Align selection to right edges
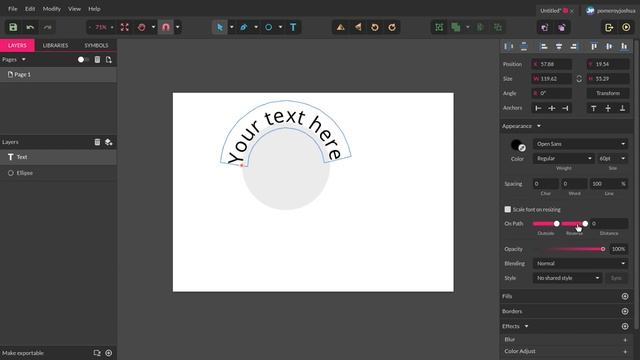This screenshot has width=640, height=360. (x=573, y=47)
